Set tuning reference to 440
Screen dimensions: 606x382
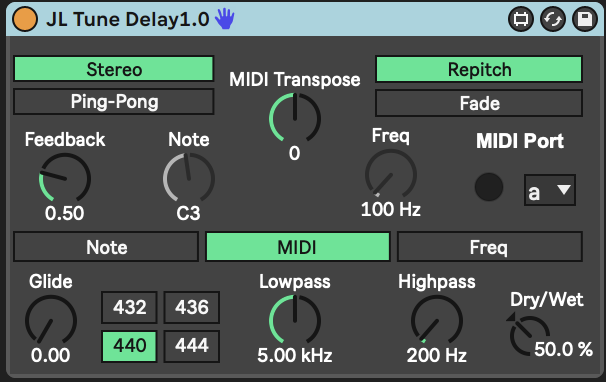[129, 346]
